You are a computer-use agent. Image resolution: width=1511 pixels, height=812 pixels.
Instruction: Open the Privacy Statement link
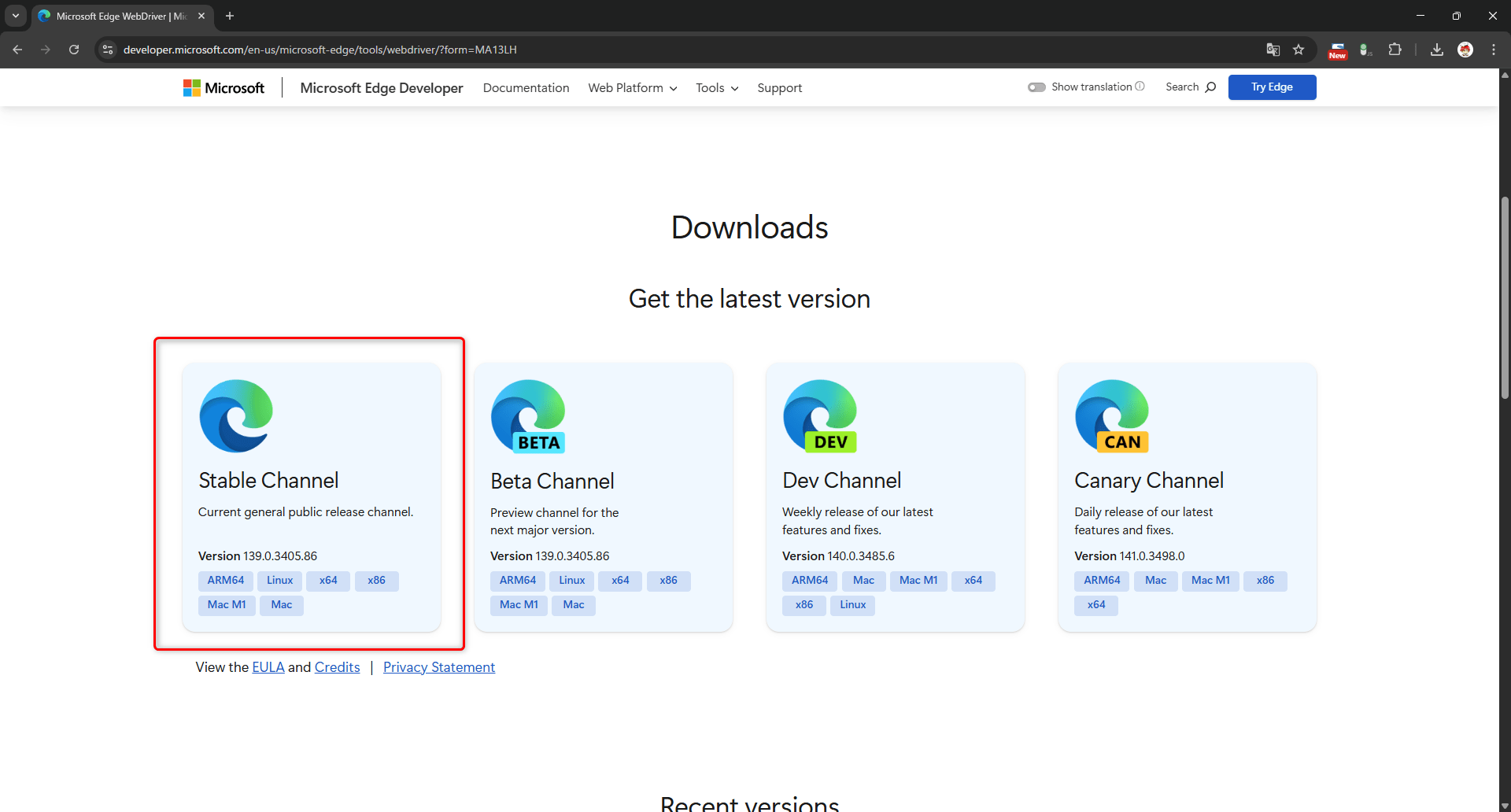439,667
